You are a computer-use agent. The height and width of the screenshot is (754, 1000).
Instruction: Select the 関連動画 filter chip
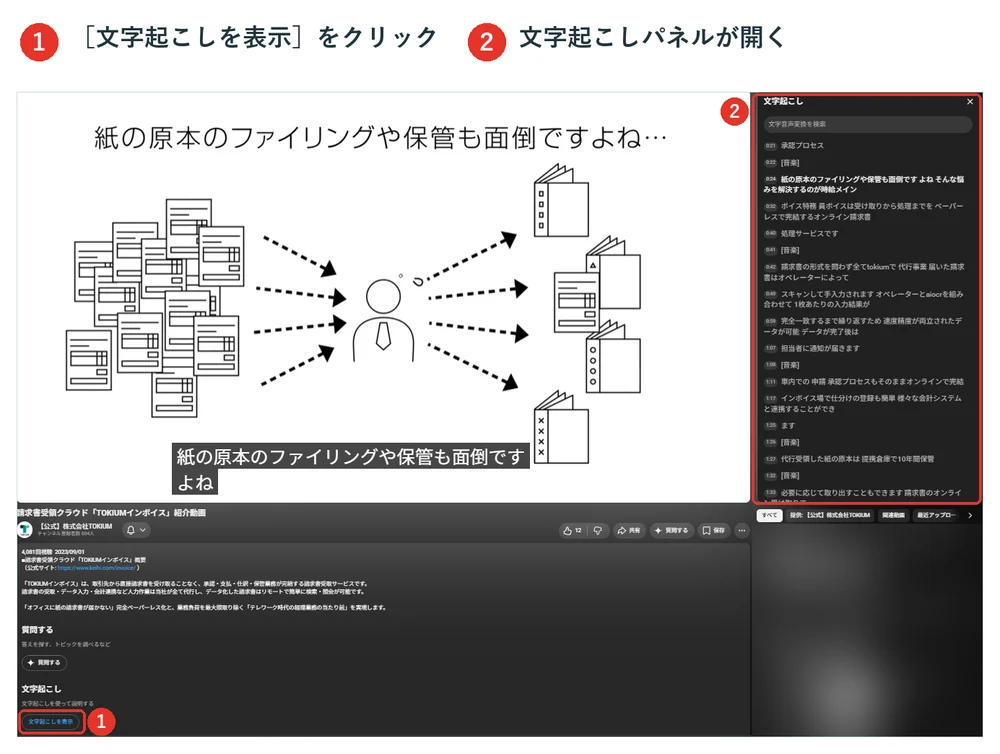pos(893,515)
